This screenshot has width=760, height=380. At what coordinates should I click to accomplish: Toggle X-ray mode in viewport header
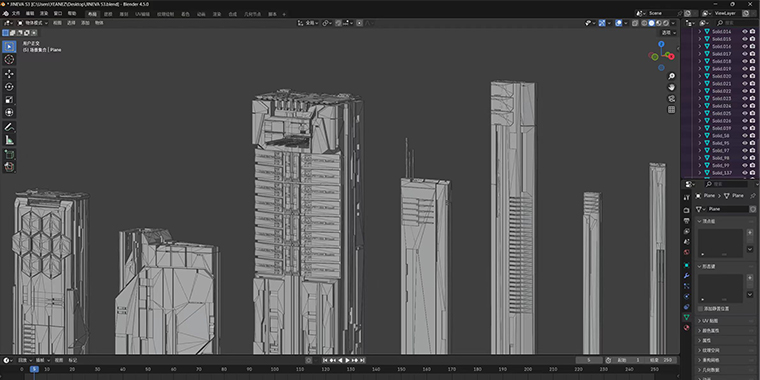click(635, 23)
